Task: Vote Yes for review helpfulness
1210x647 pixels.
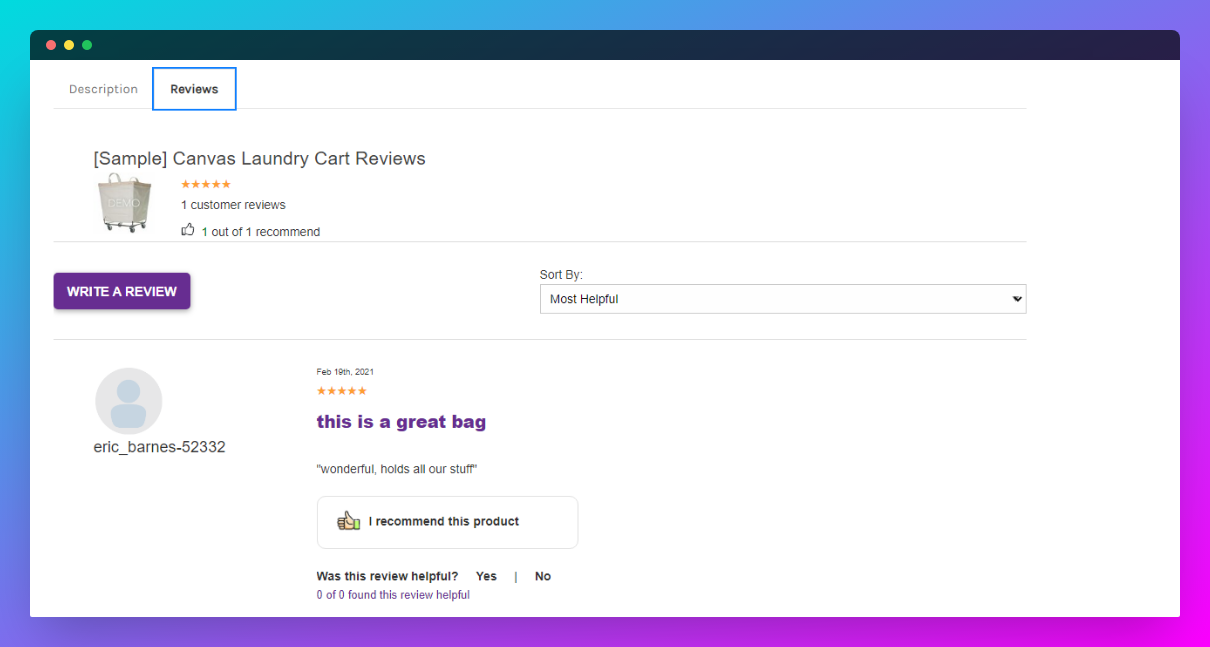Action: coord(486,576)
